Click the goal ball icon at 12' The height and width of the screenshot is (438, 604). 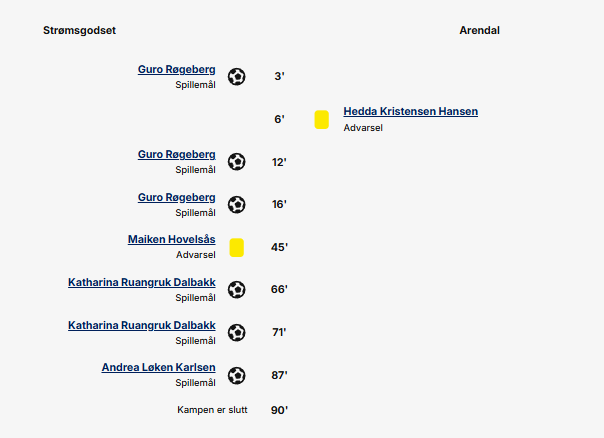coord(237,162)
